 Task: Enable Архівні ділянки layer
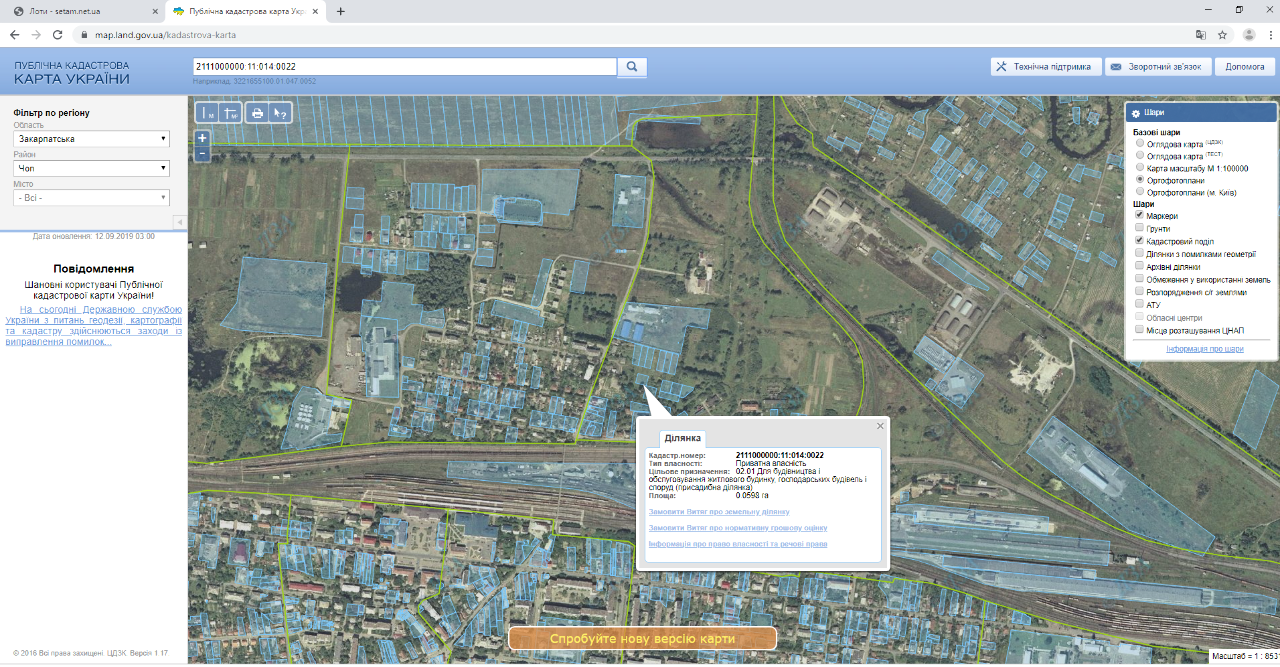tap(1139, 266)
